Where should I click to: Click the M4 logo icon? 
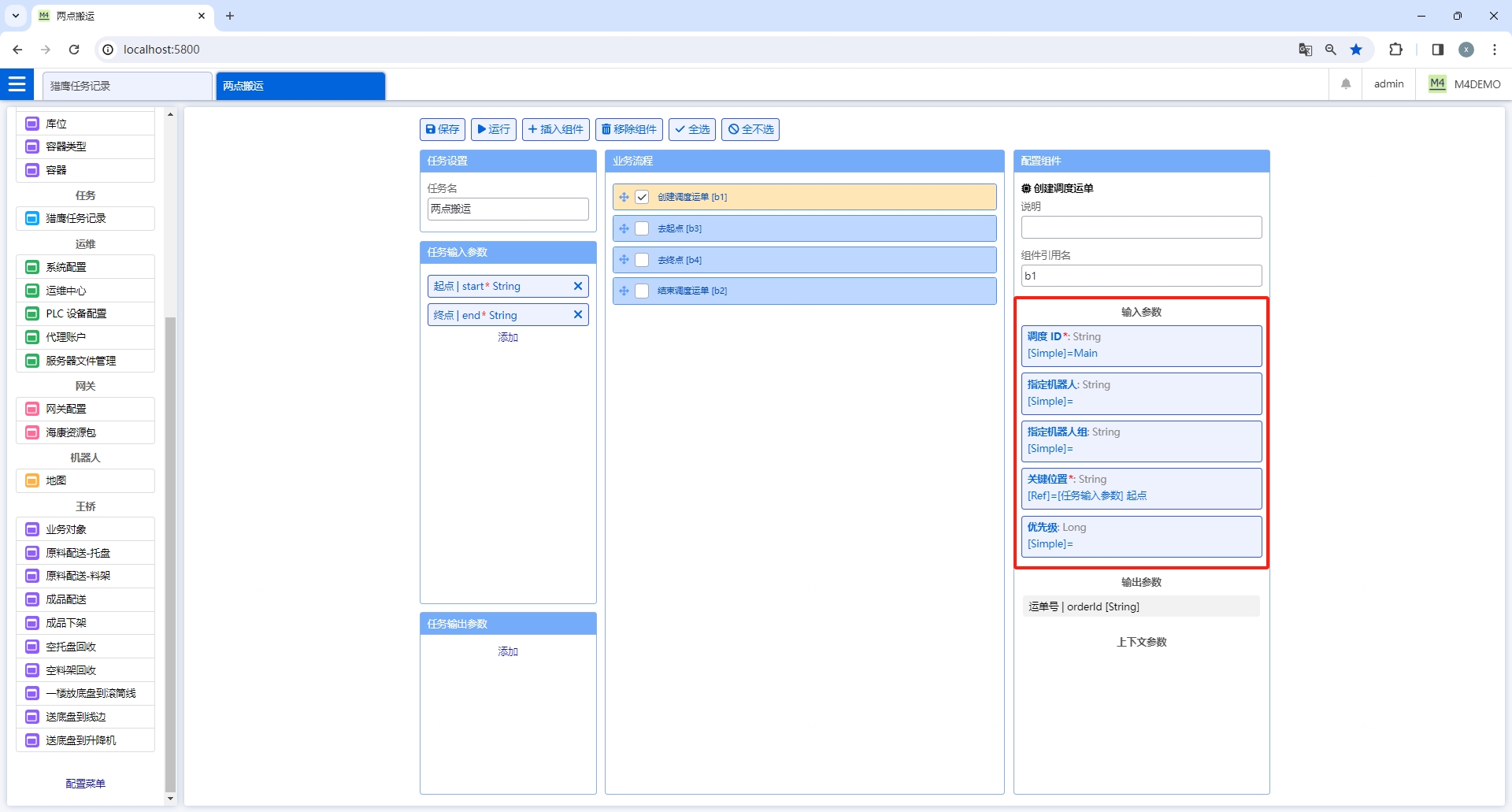tap(1437, 83)
